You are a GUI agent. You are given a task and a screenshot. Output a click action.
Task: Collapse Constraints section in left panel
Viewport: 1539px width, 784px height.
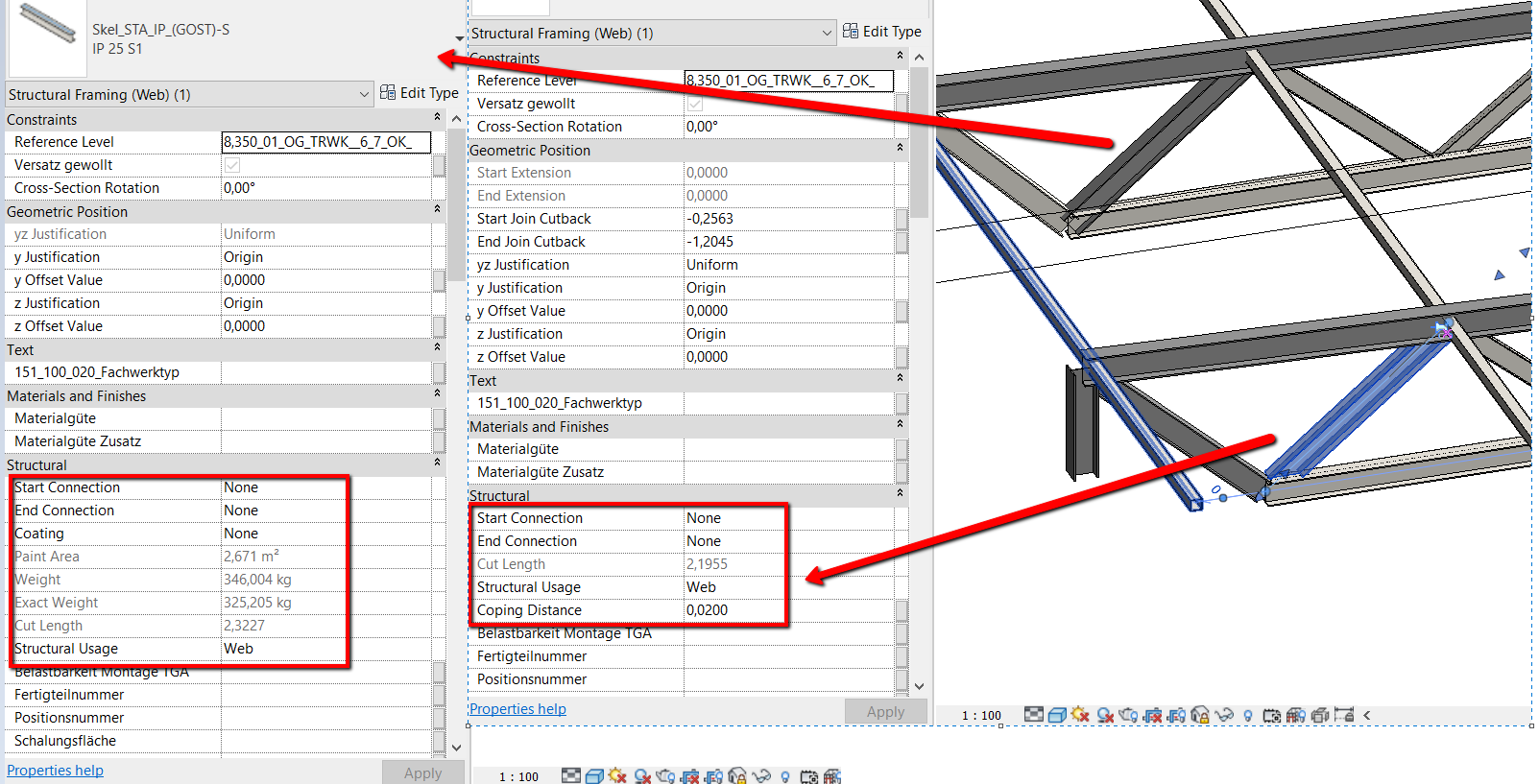[437, 117]
